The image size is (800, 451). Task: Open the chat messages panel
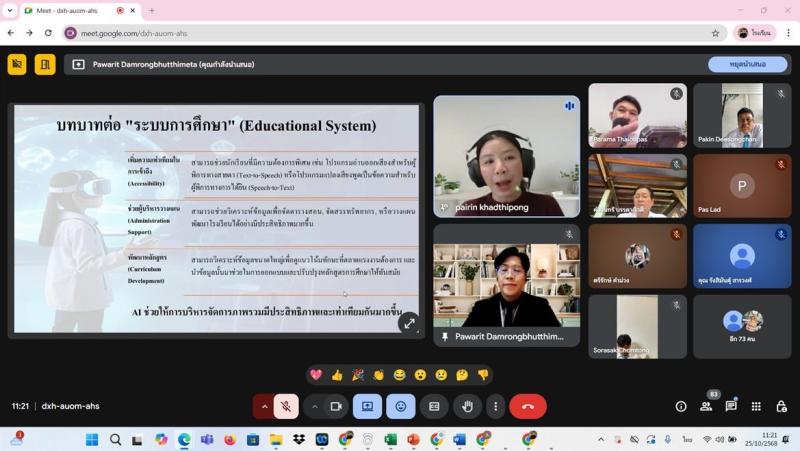coord(731,406)
